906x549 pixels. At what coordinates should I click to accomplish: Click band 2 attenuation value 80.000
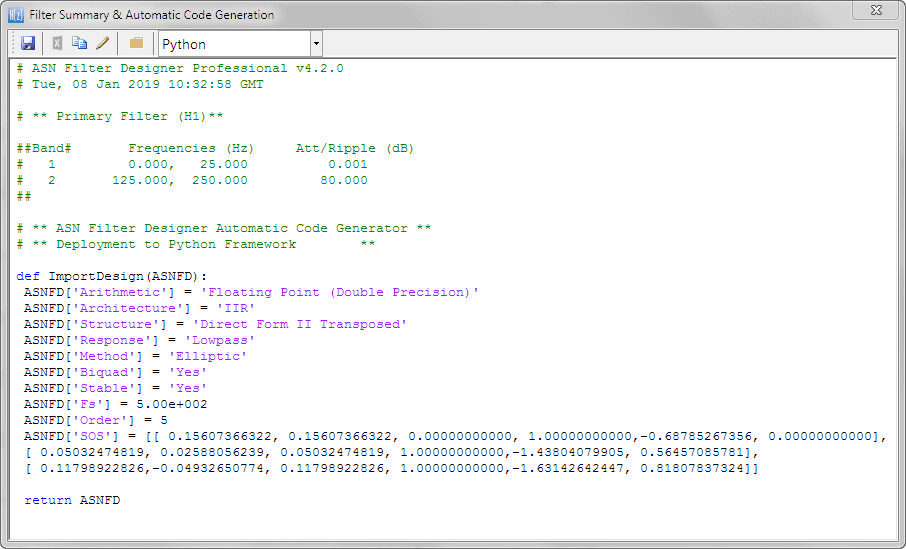(x=344, y=180)
